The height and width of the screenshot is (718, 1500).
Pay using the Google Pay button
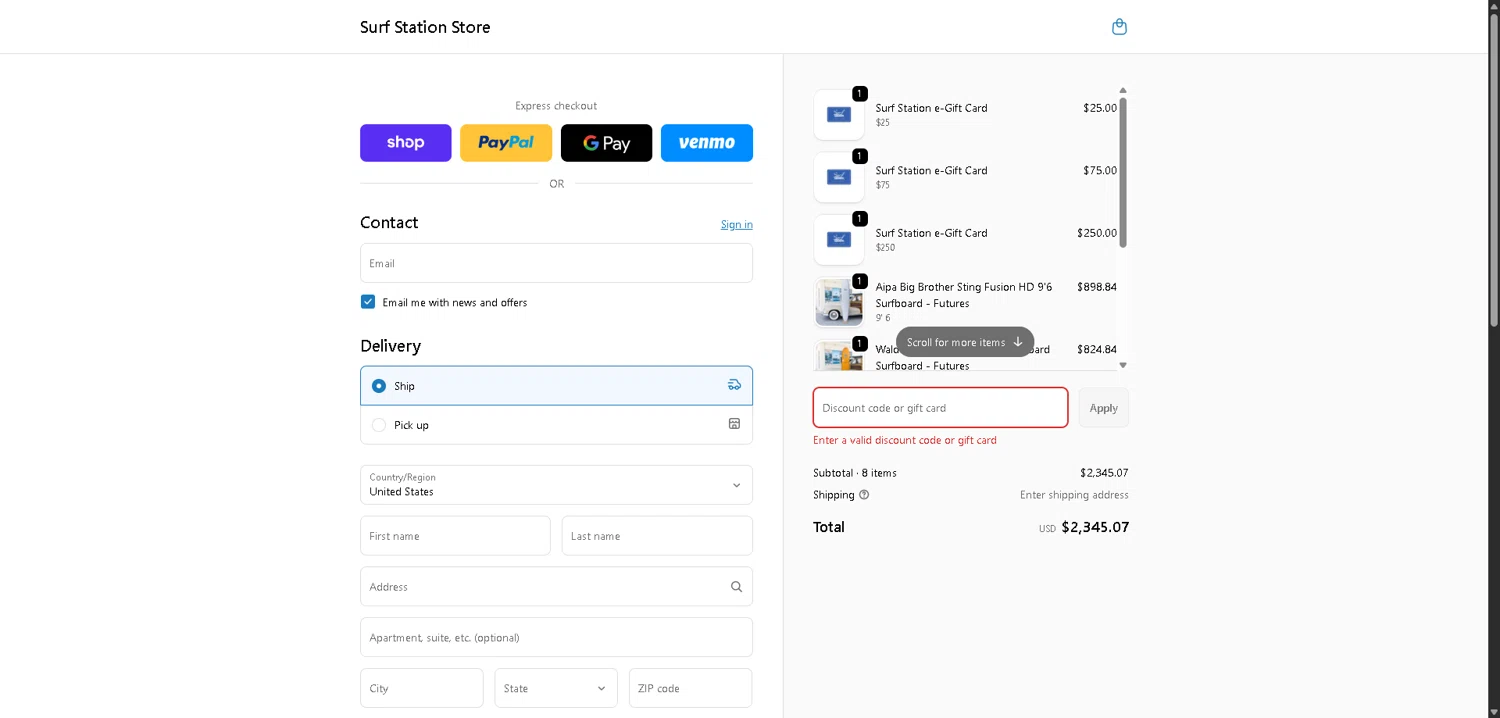click(x=606, y=143)
